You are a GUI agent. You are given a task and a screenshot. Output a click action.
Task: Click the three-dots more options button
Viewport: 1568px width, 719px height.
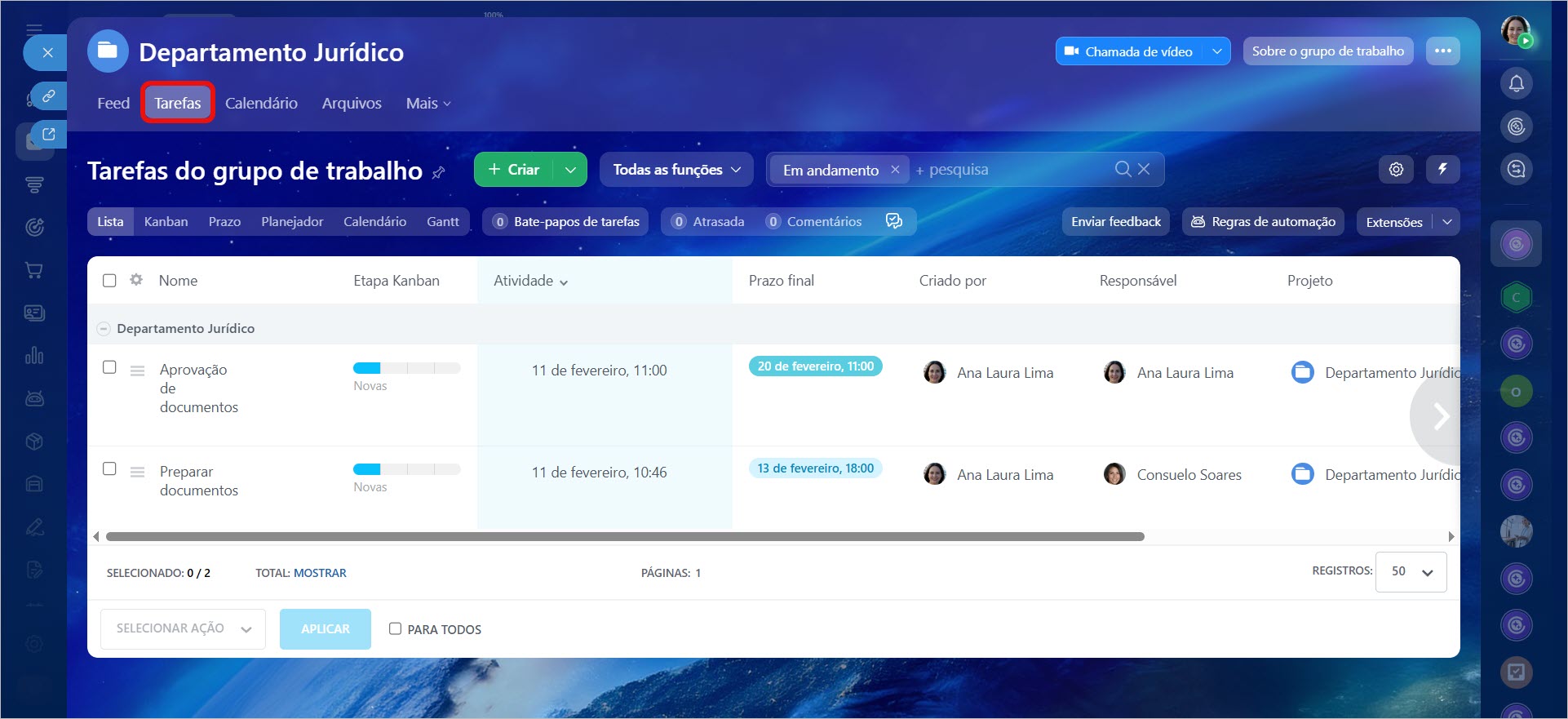1442,51
